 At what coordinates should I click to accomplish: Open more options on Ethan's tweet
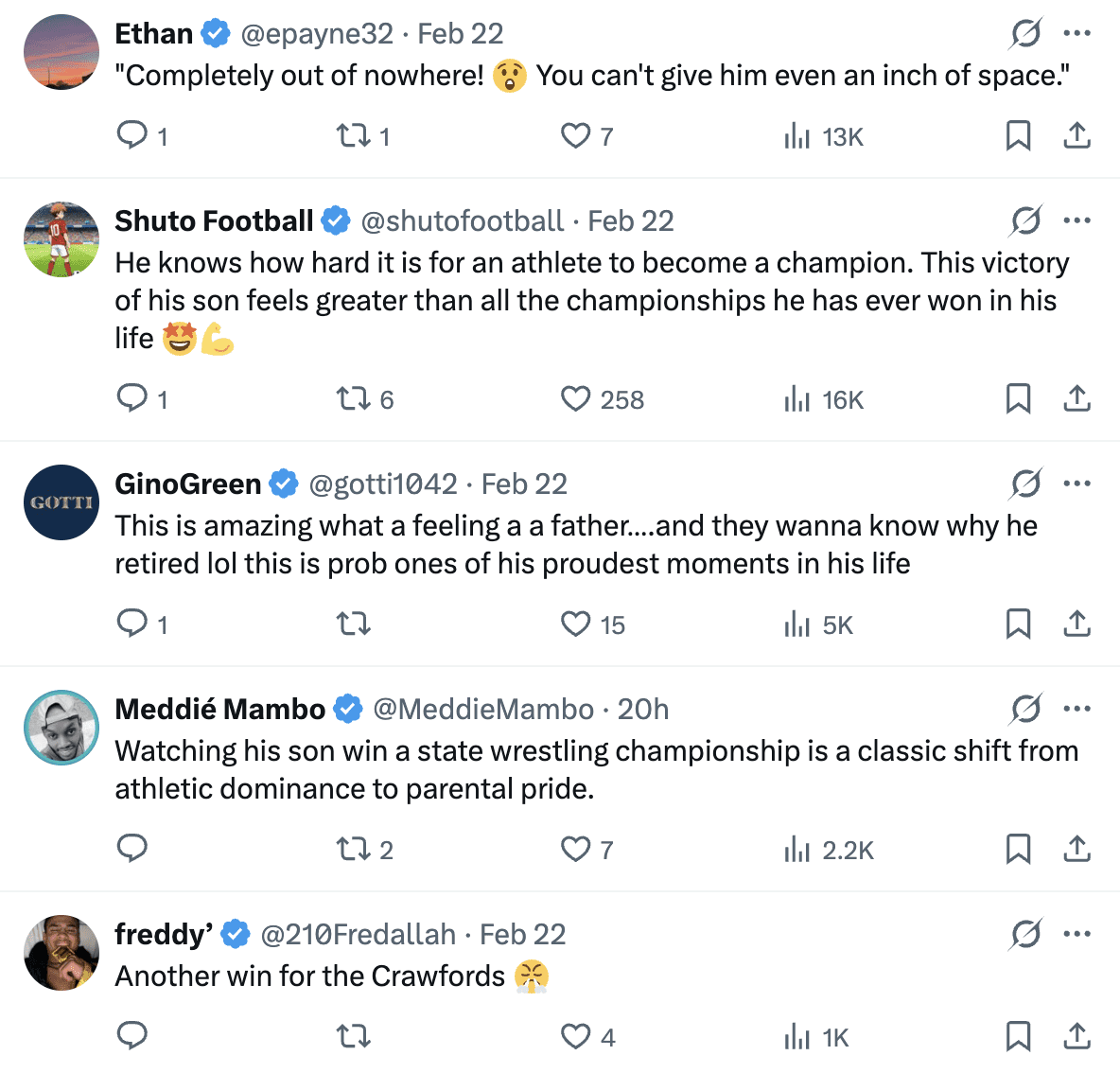1076,33
